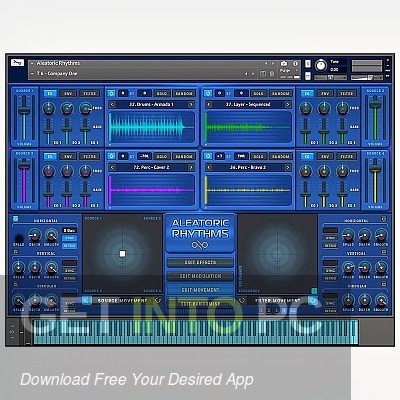Click Random on Source 4
The width and height of the screenshot is (400, 400).
click(x=281, y=156)
